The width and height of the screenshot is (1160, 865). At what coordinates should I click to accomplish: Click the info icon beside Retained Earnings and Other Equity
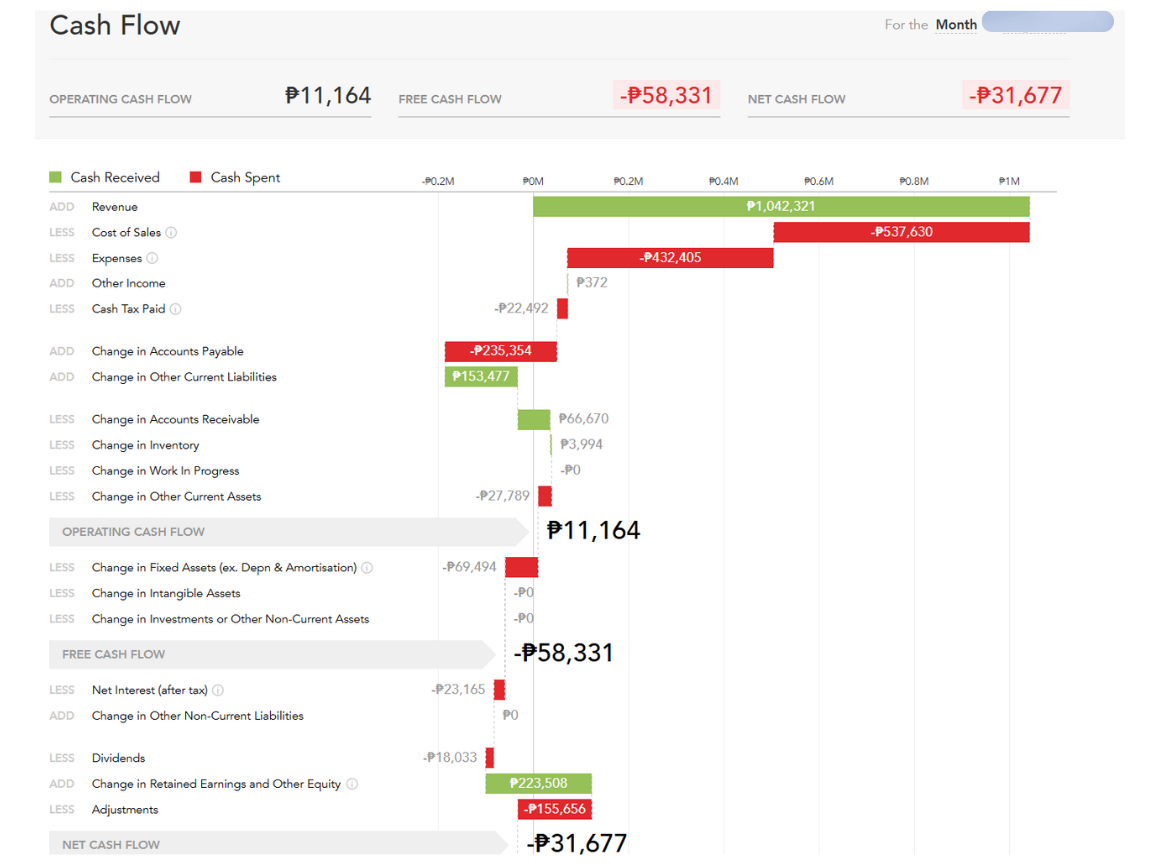(352, 784)
